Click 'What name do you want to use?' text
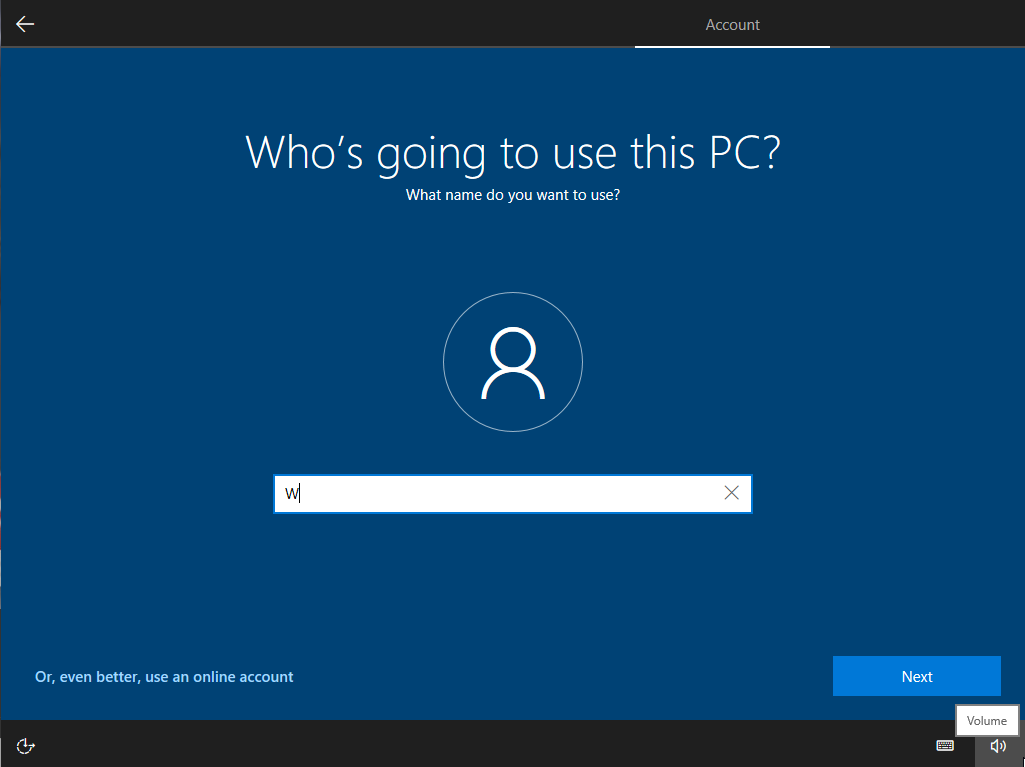Screen dimensions: 1025x767 512,195
